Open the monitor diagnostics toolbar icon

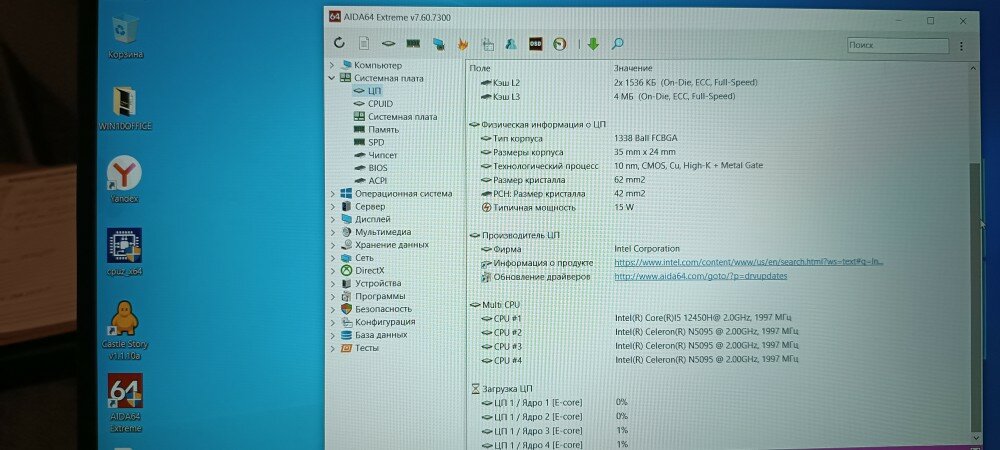pyautogui.click(x=439, y=44)
